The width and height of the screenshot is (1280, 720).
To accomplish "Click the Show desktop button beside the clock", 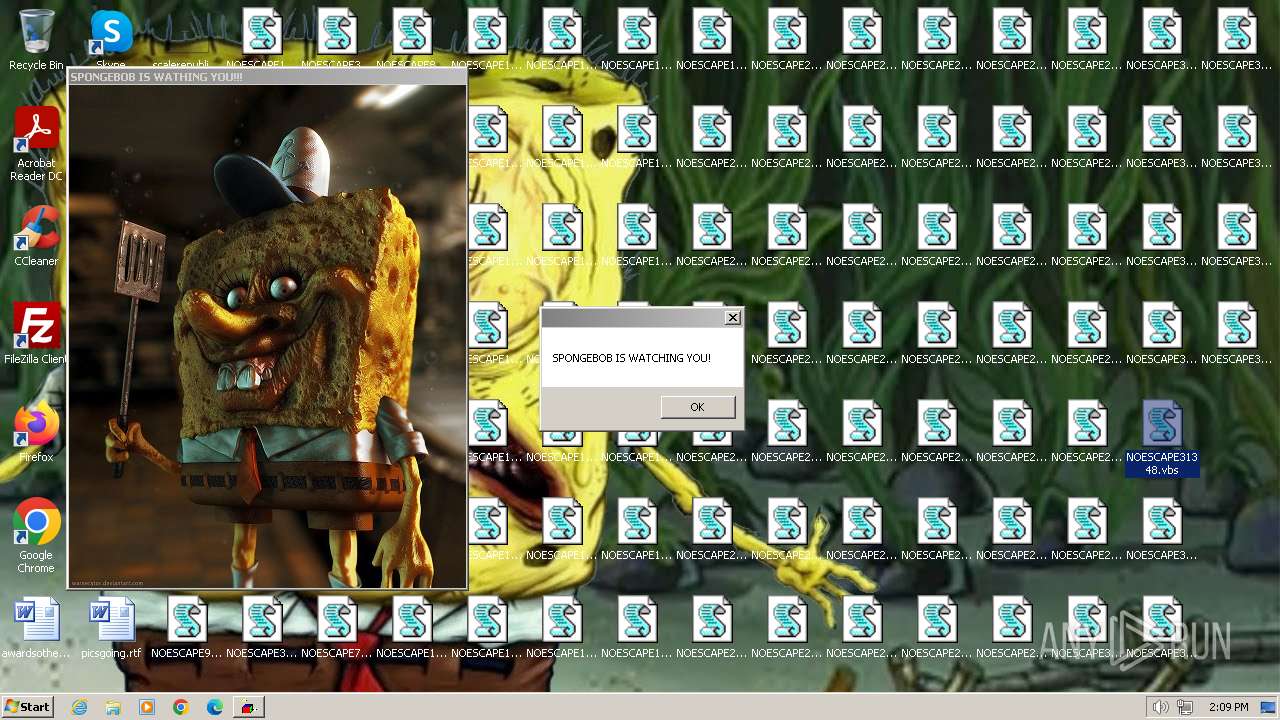I will point(1268,707).
